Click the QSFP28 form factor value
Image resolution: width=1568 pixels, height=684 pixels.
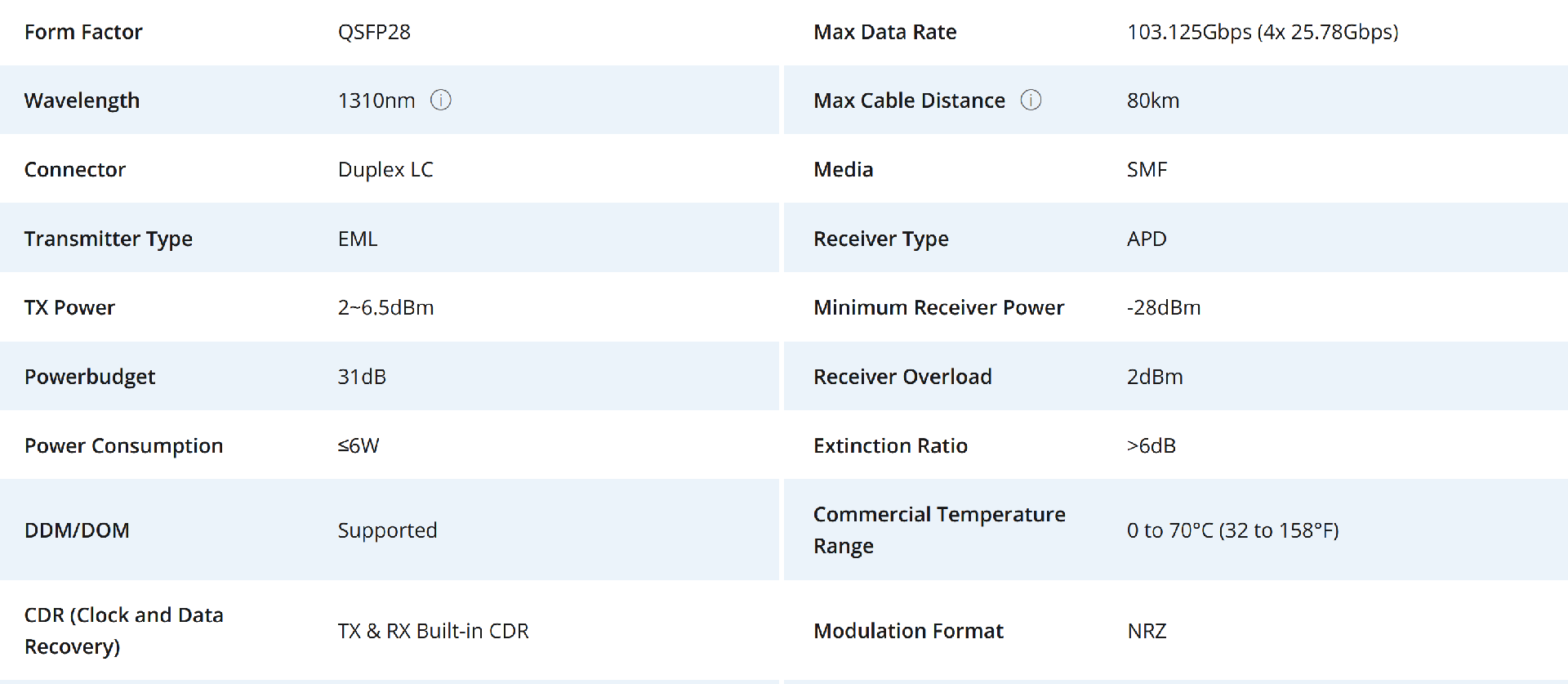click(x=374, y=32)
